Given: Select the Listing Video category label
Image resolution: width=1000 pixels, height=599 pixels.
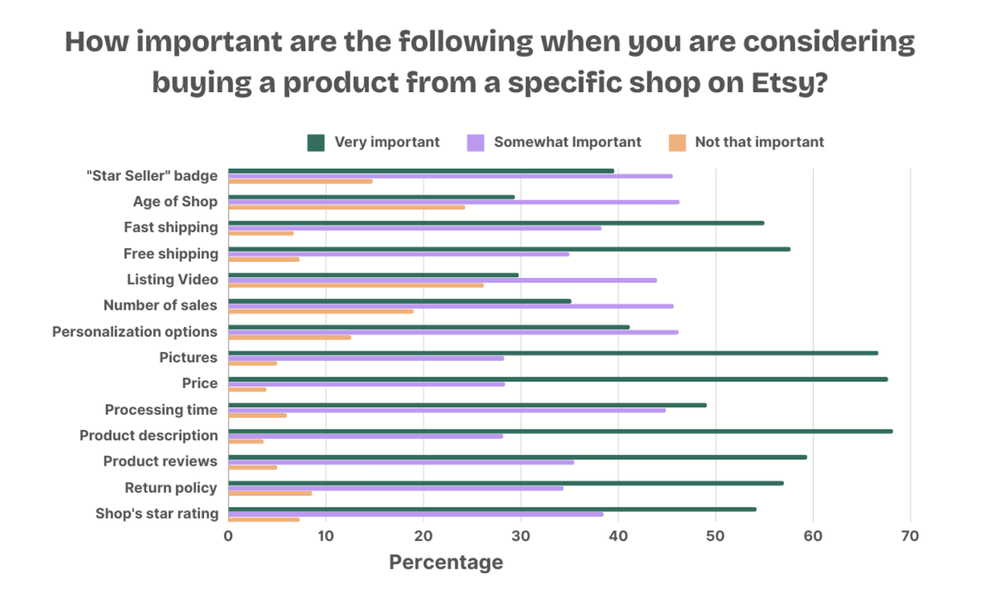Looking at the screenshot, I should (x=172, y=280).
